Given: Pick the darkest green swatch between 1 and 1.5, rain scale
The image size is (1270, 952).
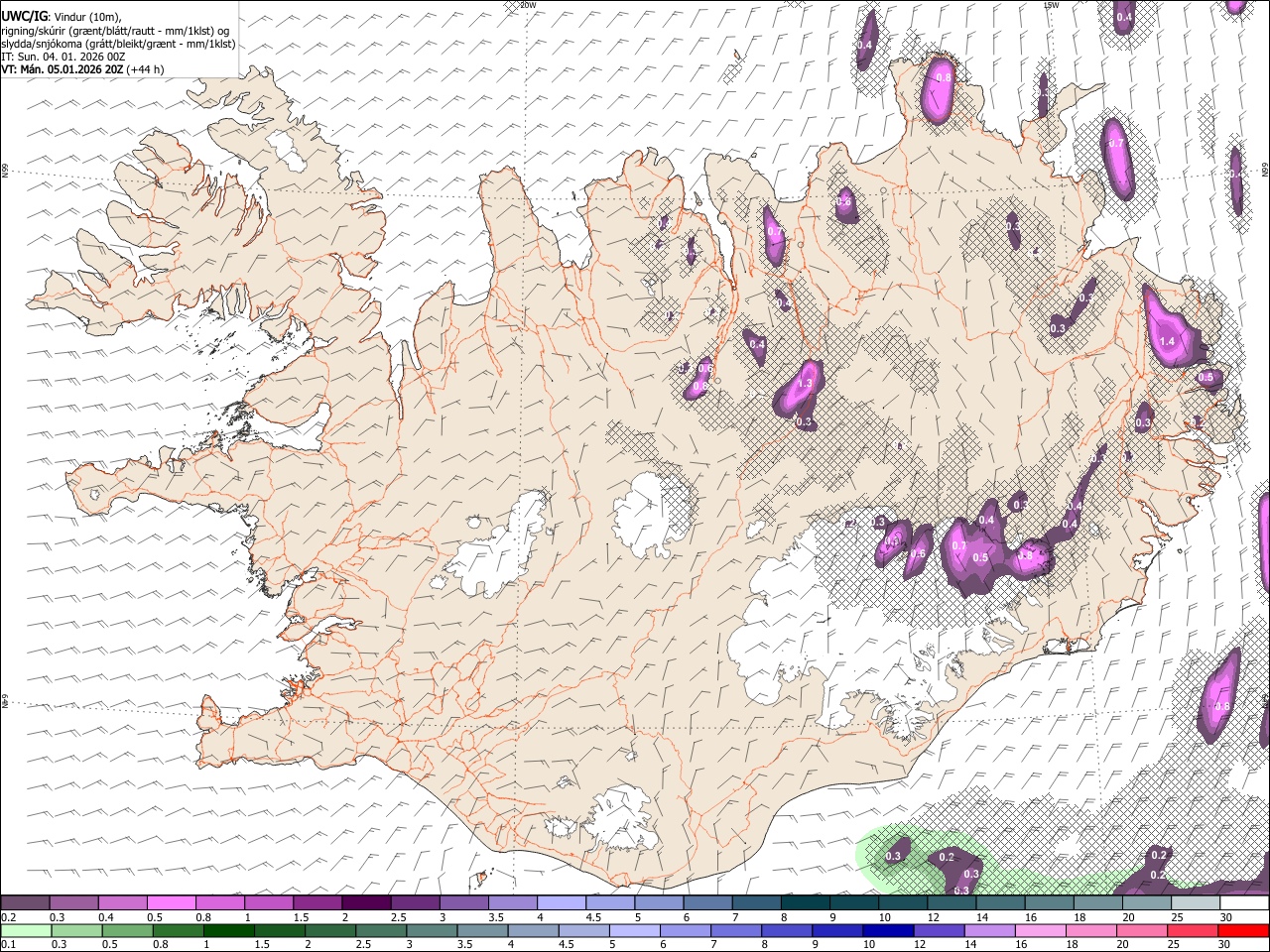Looking at the screenshot, I should [229, 931].
